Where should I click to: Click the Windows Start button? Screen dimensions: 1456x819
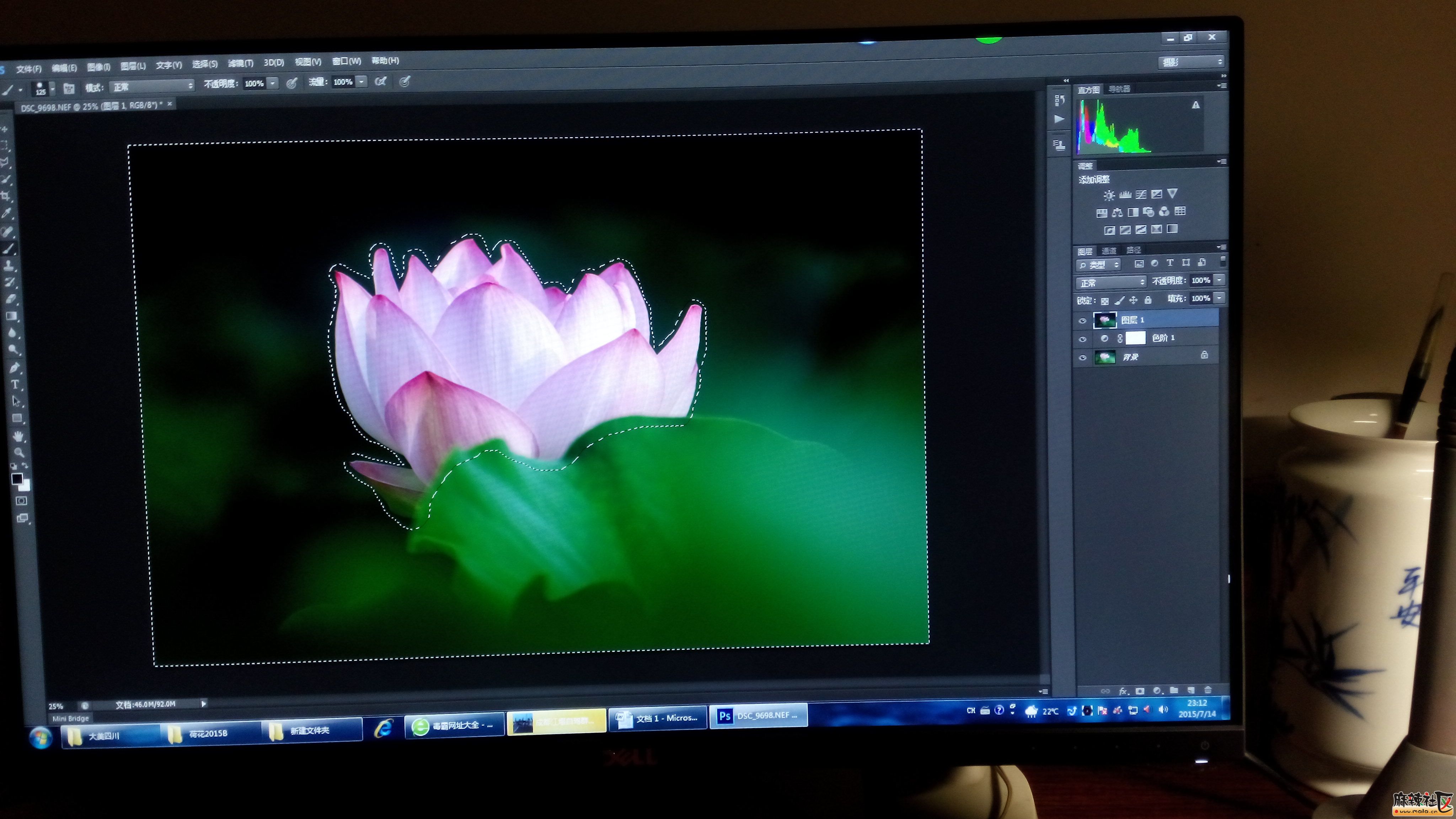pos(41,738)
